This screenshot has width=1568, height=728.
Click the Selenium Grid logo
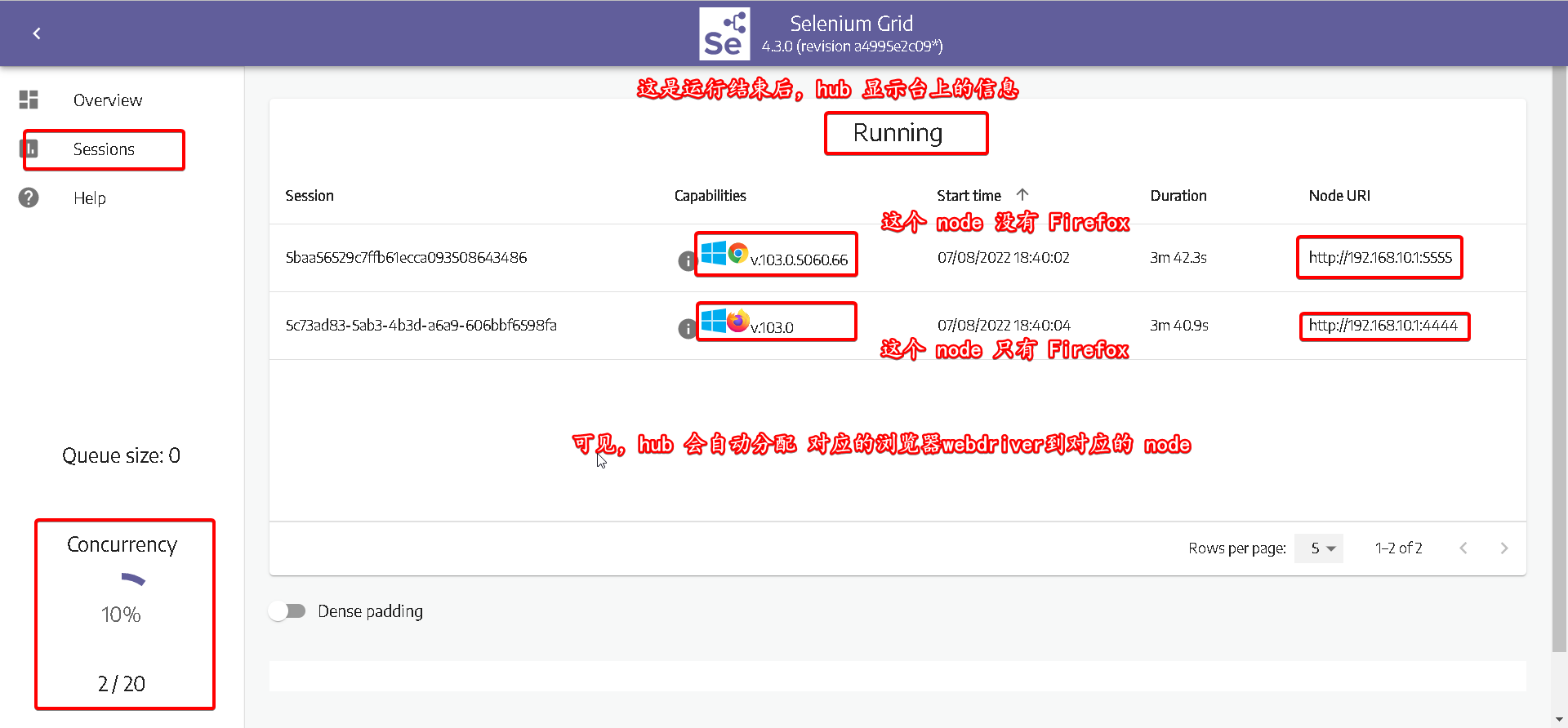click(x=724, y=33)
